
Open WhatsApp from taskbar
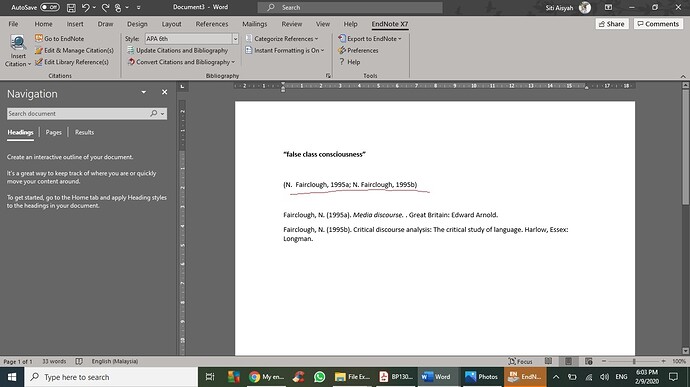(319, 377)
